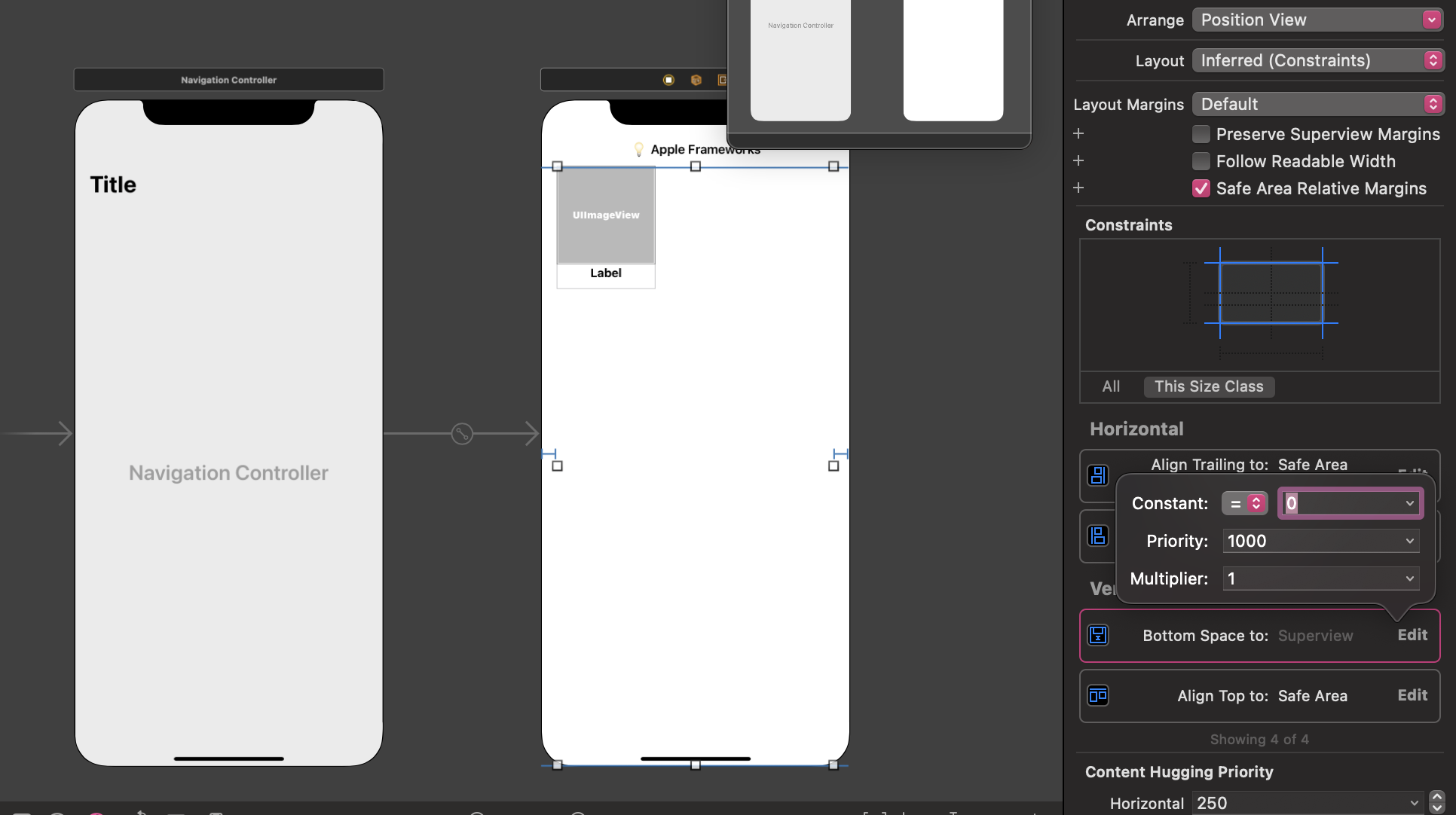The image size is (1456, 815).
Task: Switch to the All constraints tab
Action: tap(1111, 386)
